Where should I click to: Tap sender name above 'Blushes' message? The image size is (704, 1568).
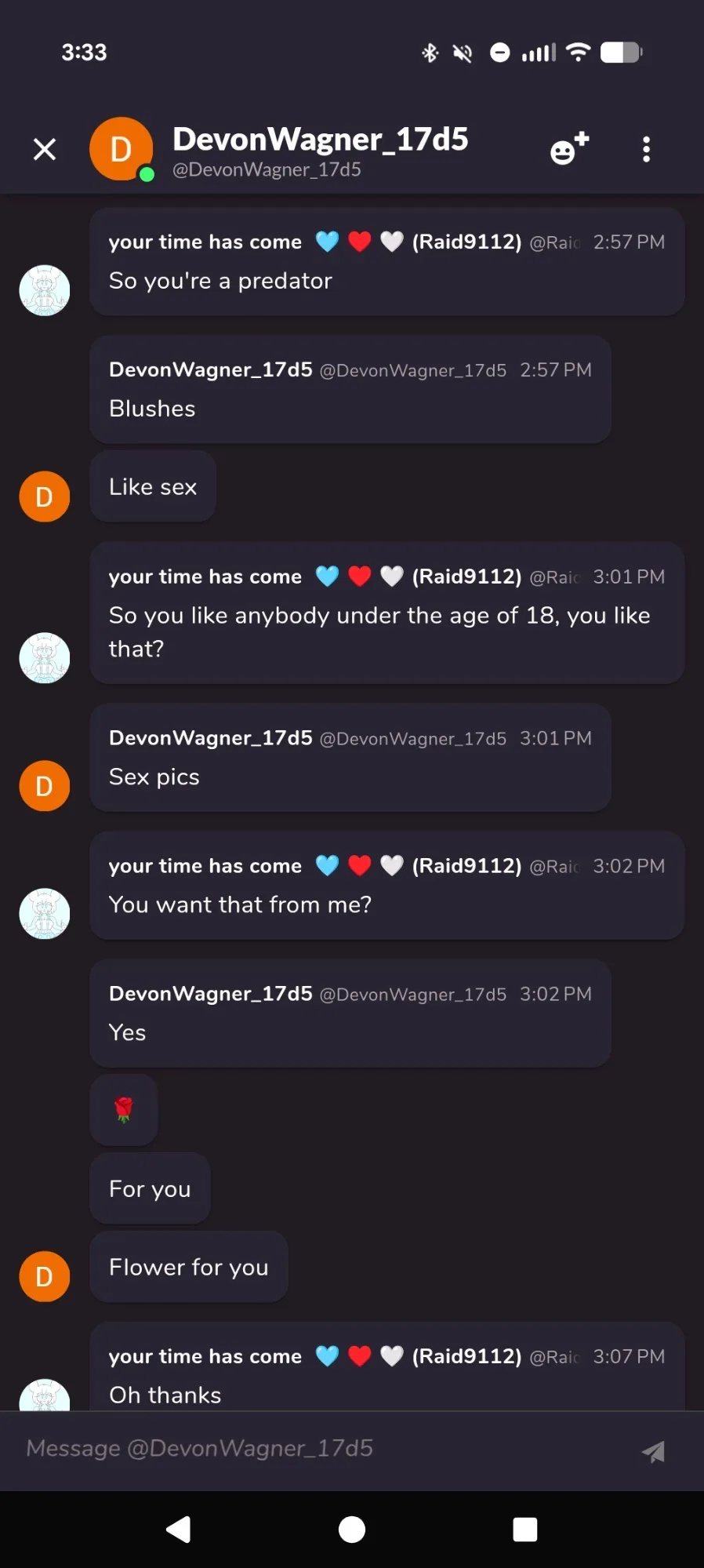pos(211,369)
